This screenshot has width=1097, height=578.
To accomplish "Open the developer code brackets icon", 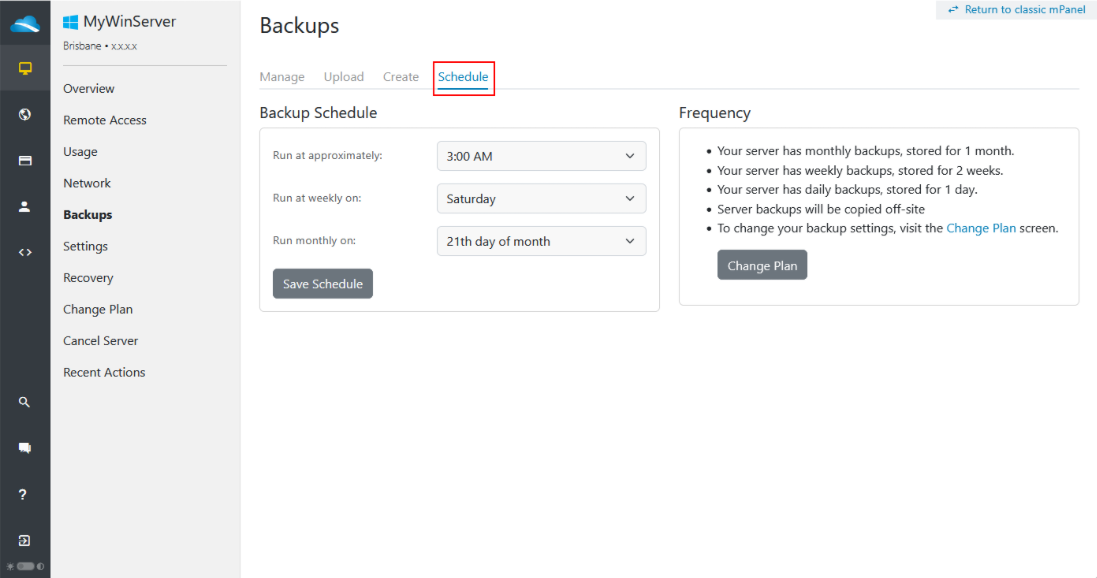I will [25, 253].
